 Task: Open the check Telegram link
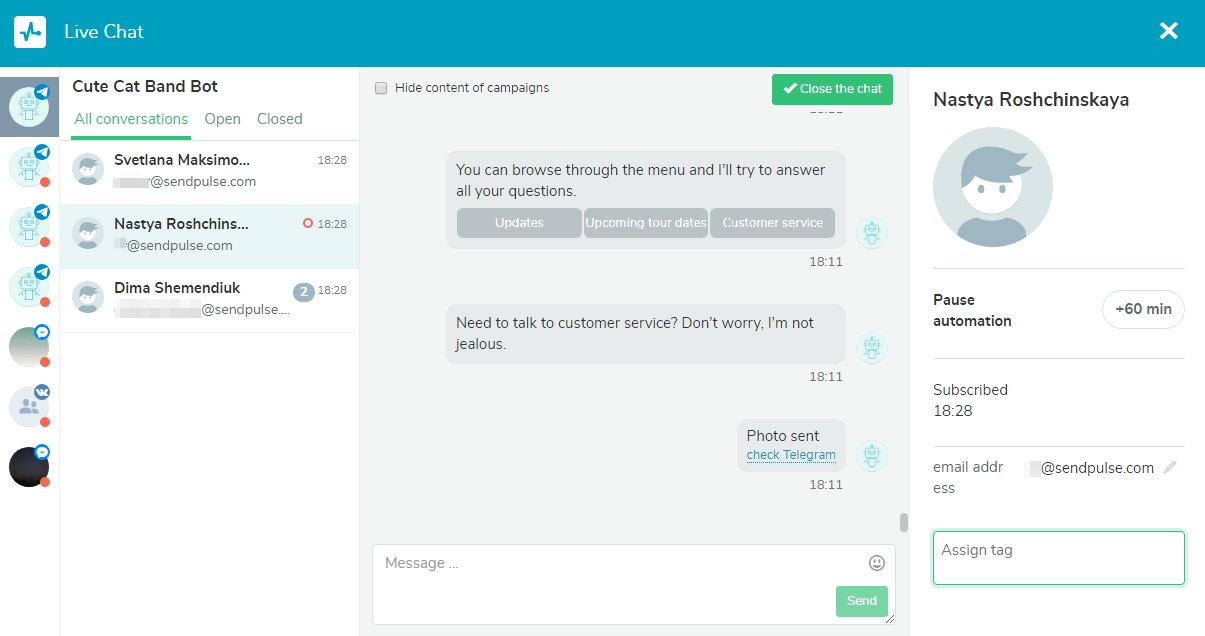[790, 455]
